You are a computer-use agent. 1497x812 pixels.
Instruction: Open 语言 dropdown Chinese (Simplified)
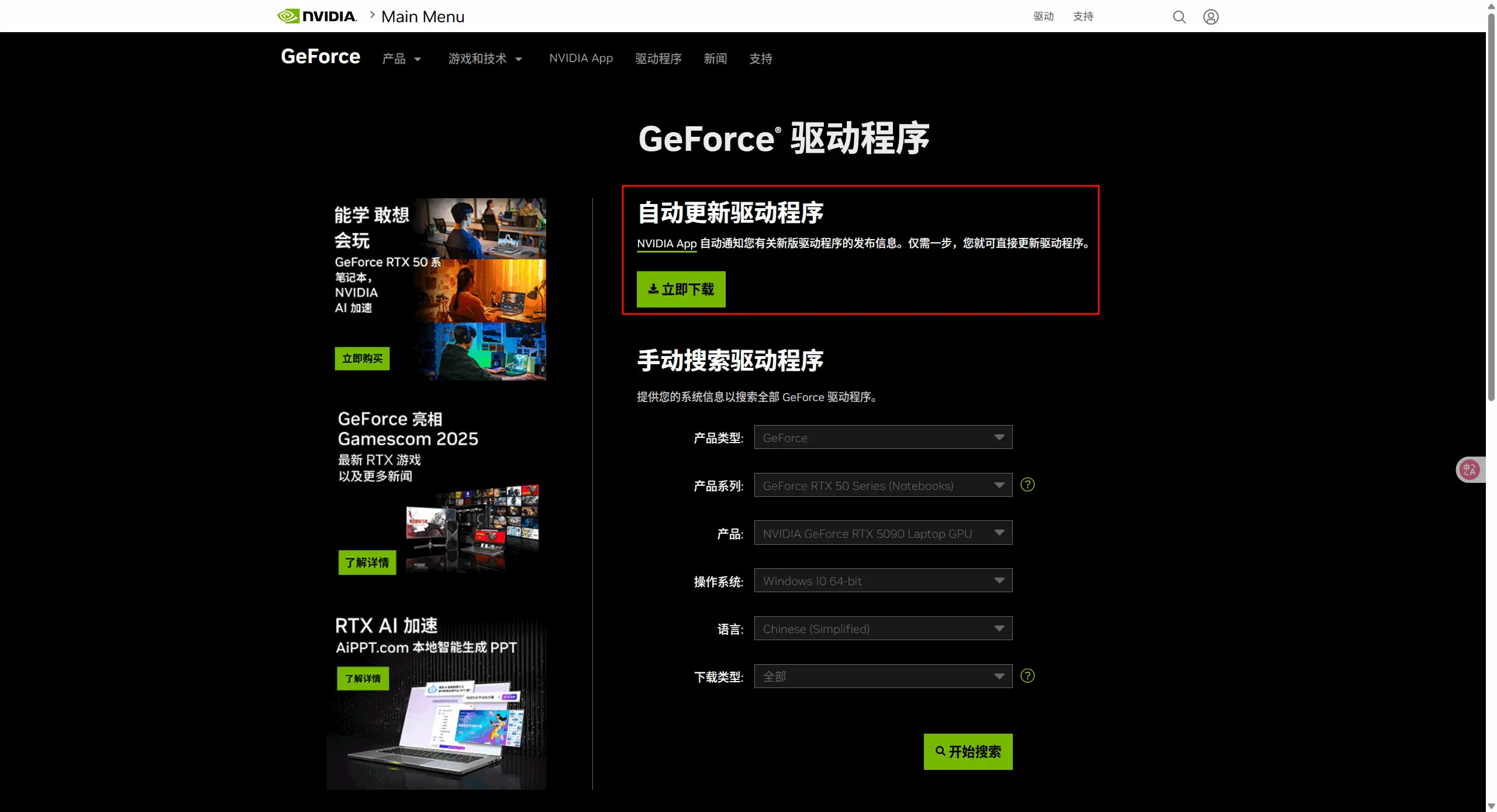[x=883, y=628]
